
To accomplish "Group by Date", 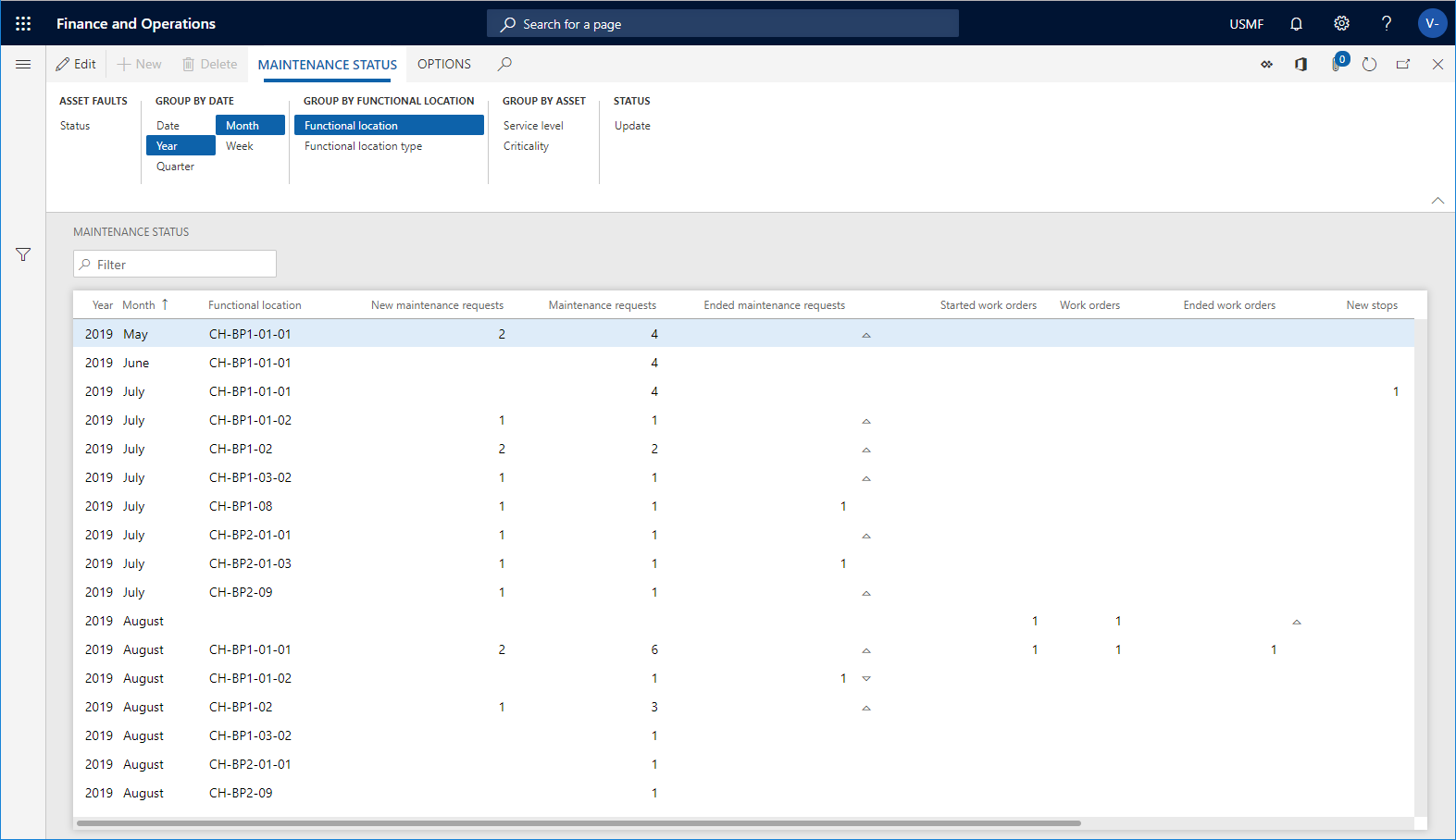I will pyautogui.click(x=168, y=126).
